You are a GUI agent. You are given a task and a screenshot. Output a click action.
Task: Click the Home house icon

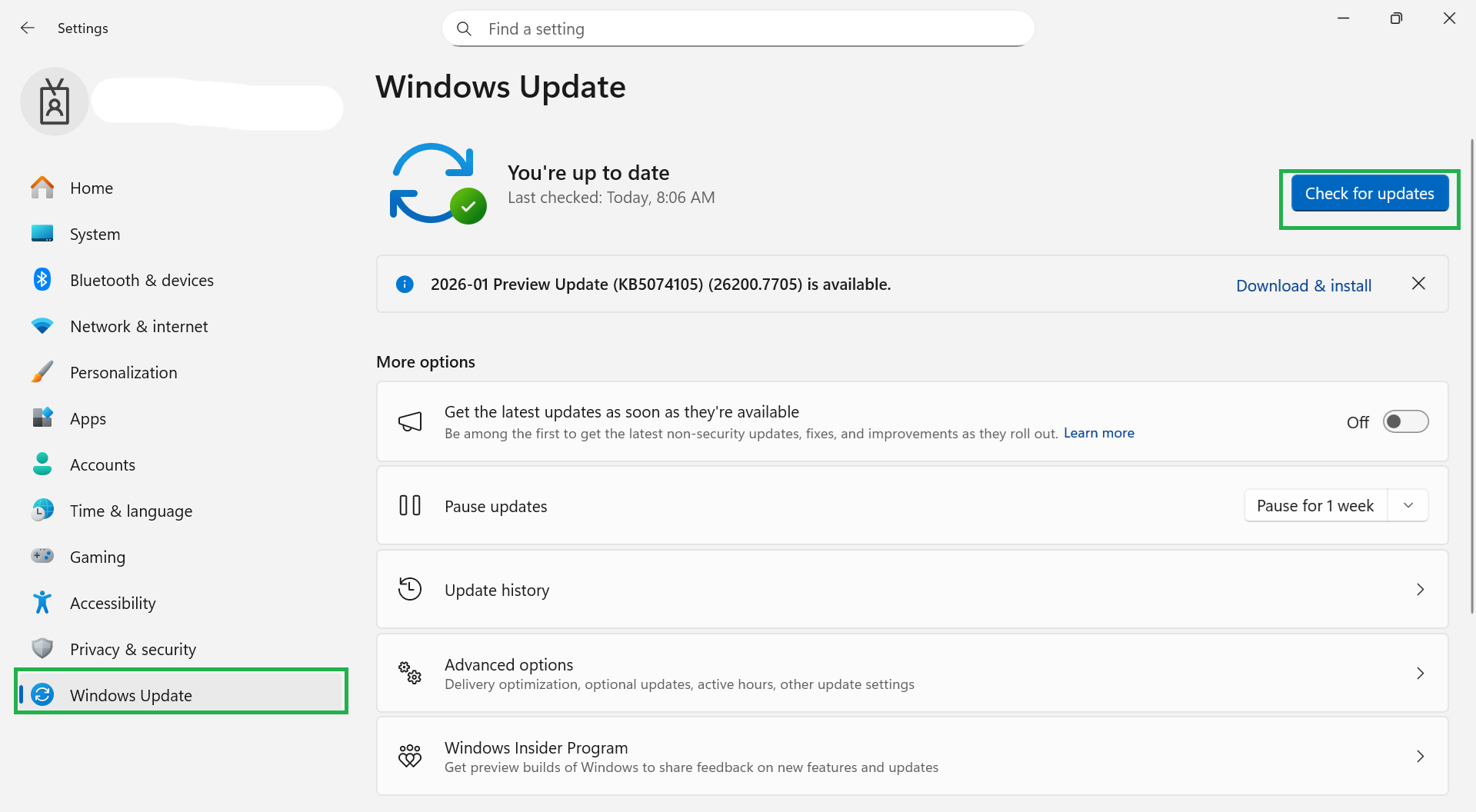tap(42, 188)
